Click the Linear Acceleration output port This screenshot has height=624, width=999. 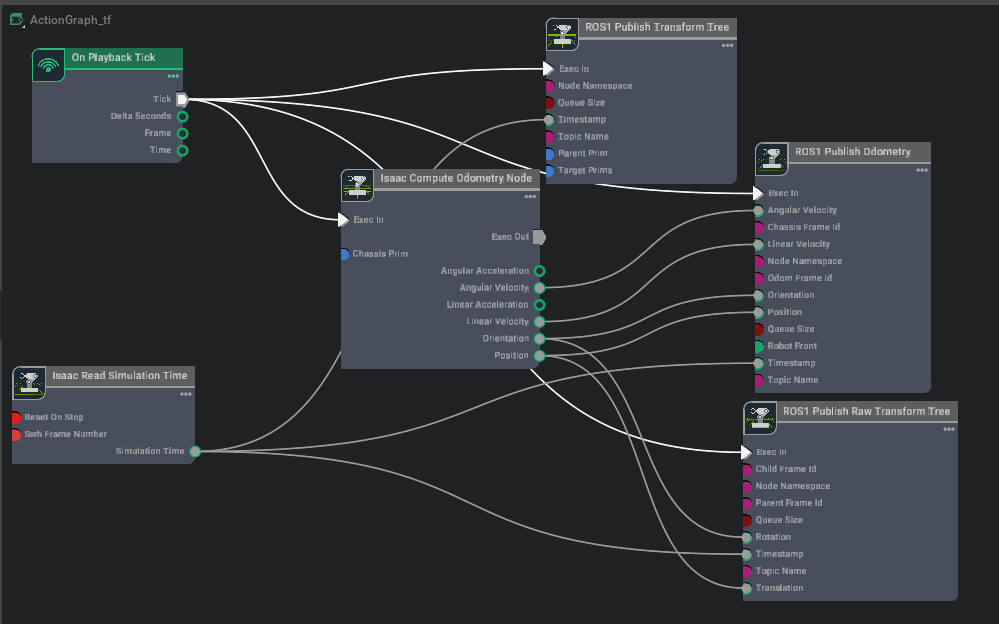click(x=540, y=305)
